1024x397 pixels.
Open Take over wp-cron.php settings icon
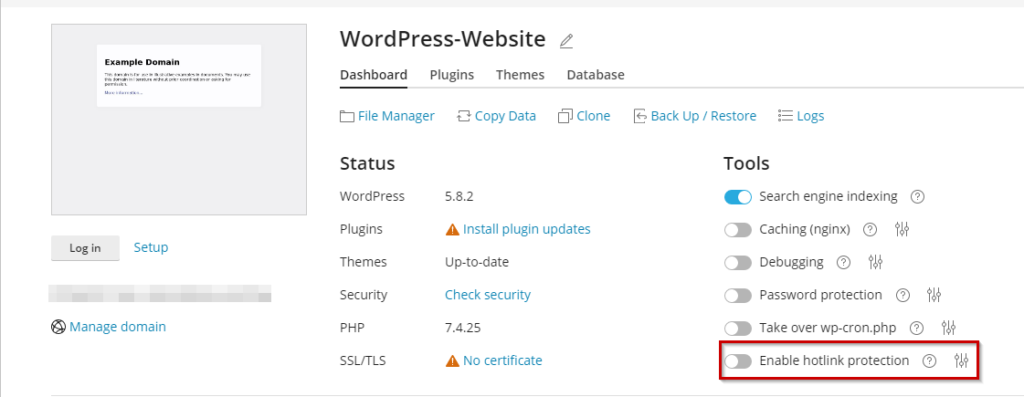tap(949, 328)
